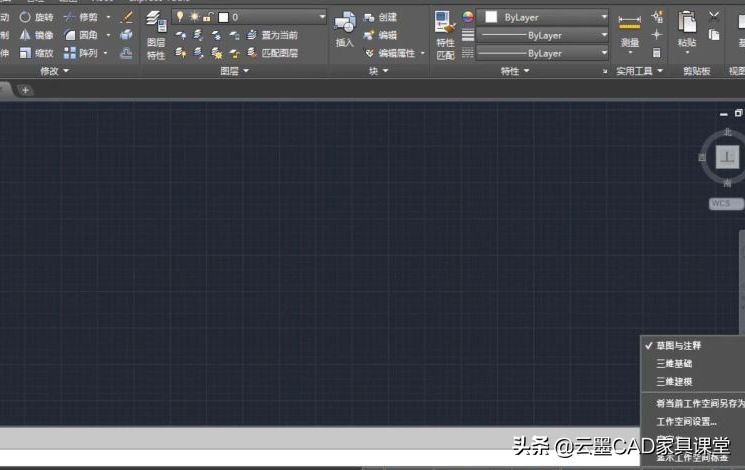Choose 三维建模 from workspace menu

[673, 381]
